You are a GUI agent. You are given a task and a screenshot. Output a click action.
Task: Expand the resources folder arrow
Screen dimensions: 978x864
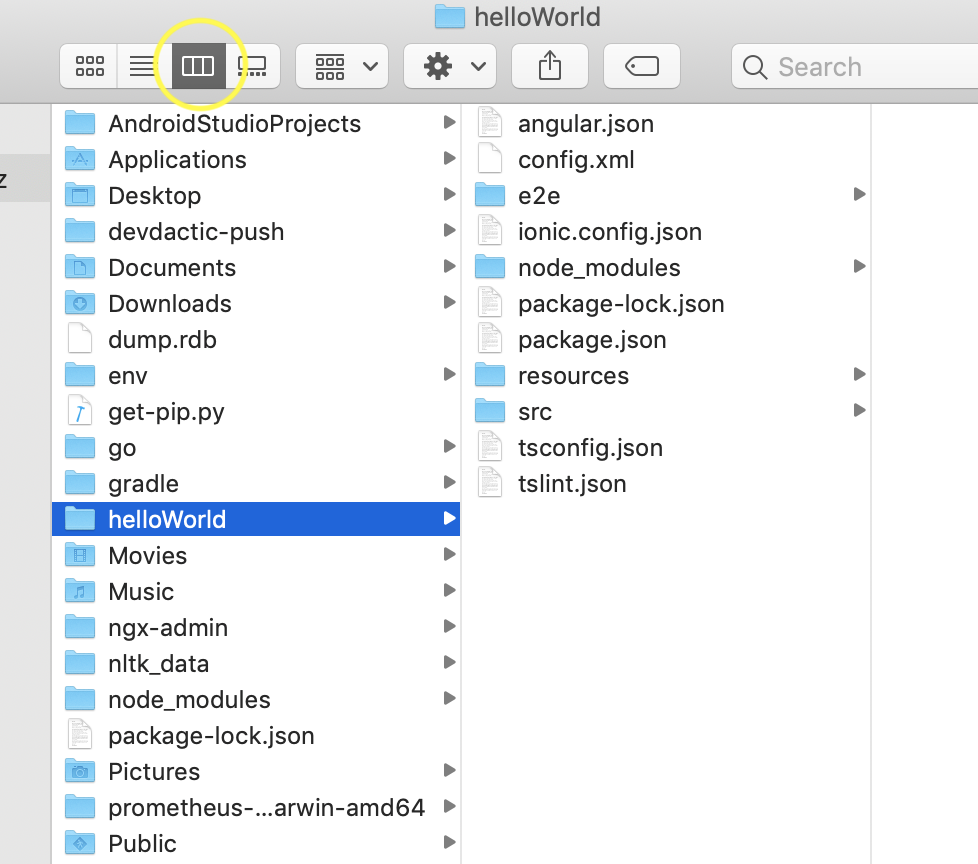(x=859, y=374)
